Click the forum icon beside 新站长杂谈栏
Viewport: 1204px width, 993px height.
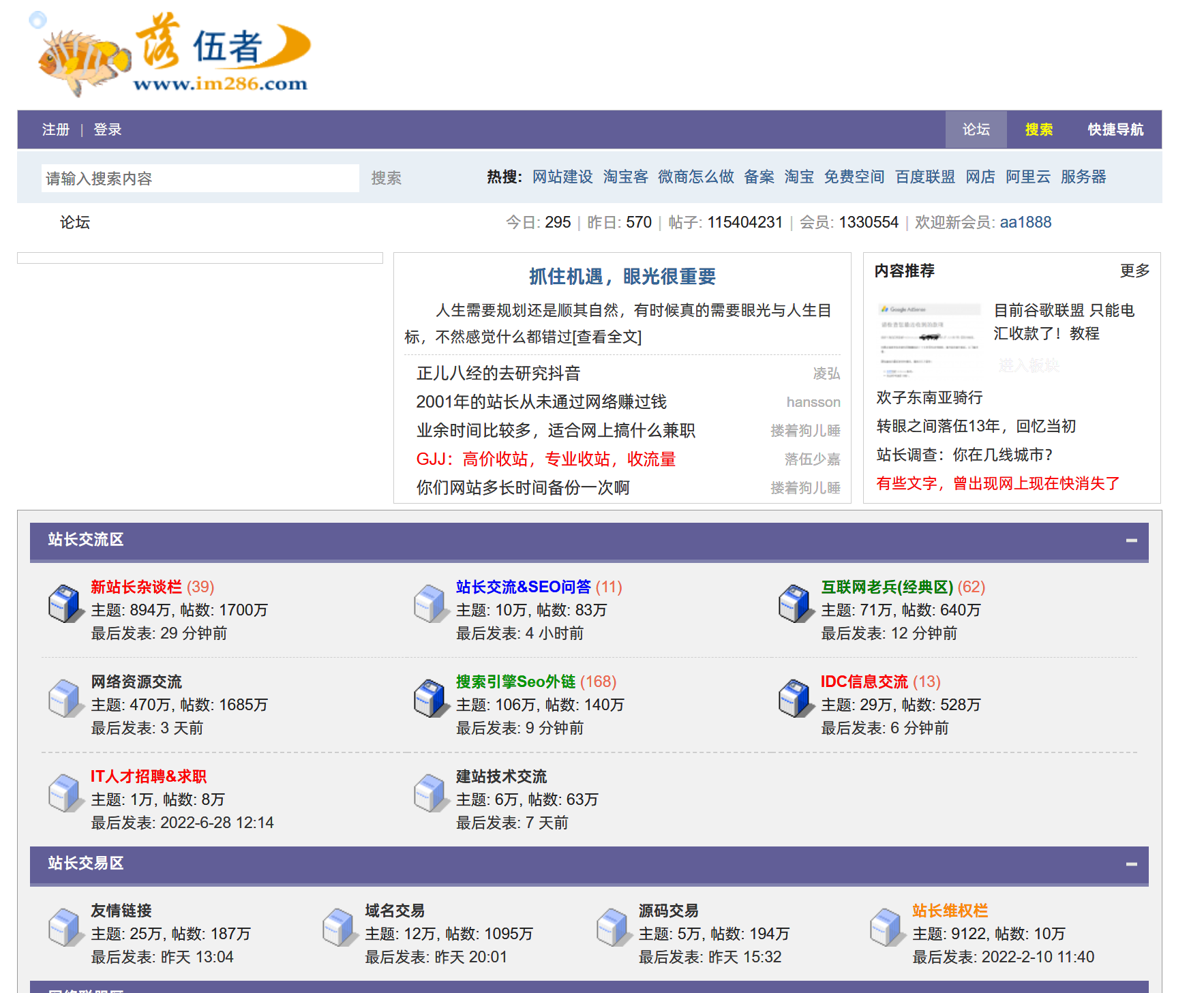coord(64,604)
